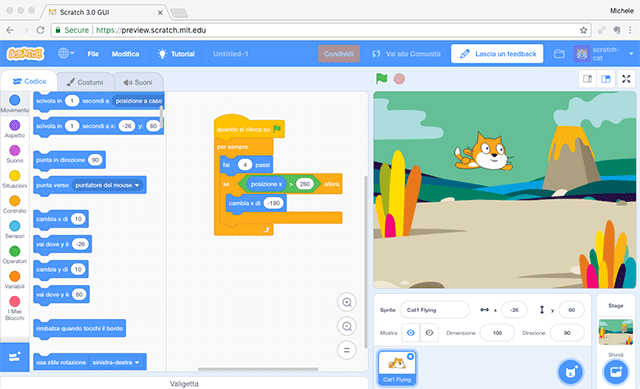
Task: Open the posizione a caso dropdown
Action: point(138,101)
